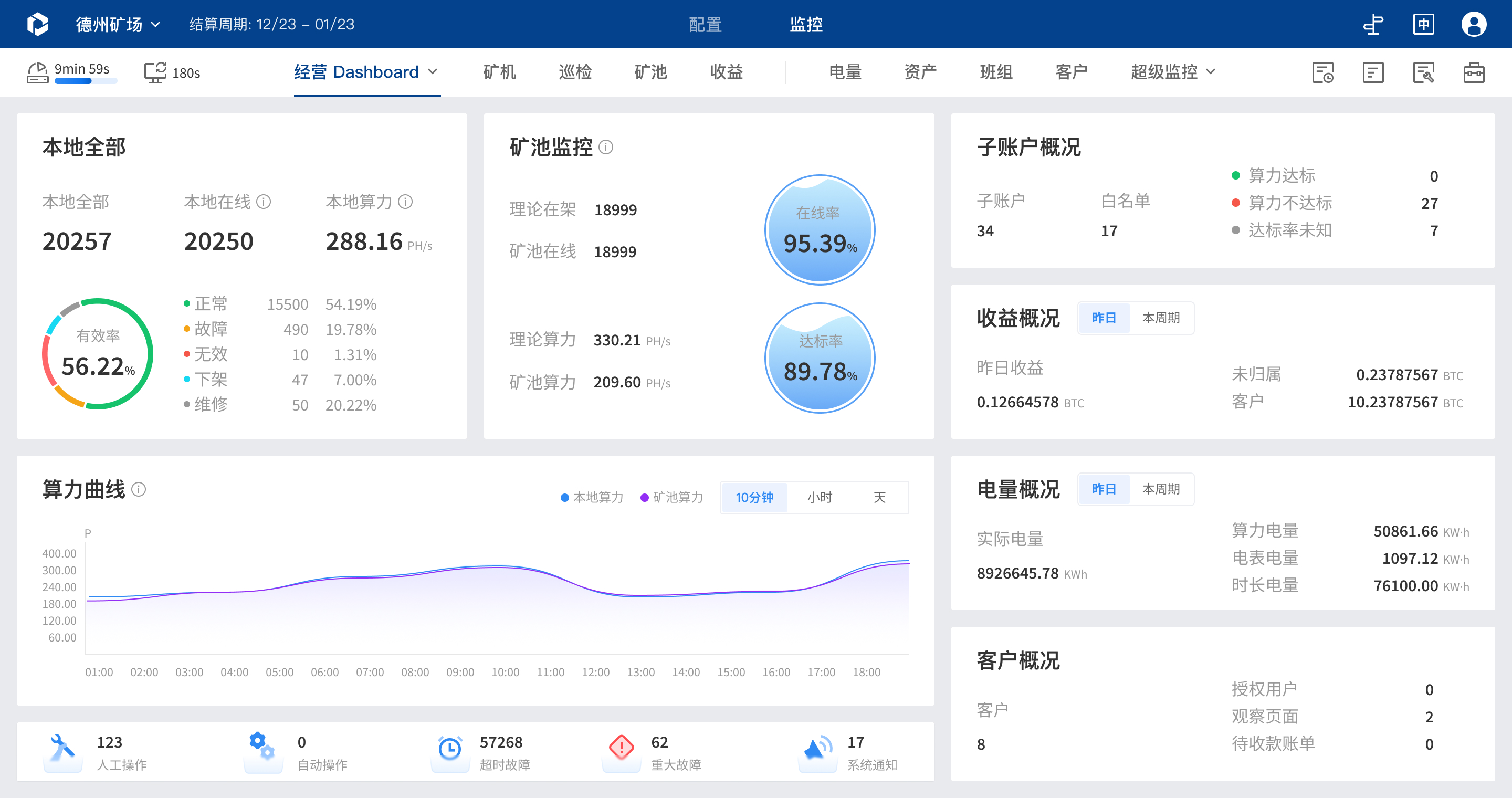Screen dimensions: 1512x798
Task: Open the toolbox icon in toolbar
Action: pyautogui.click(x=1473, y=73)
